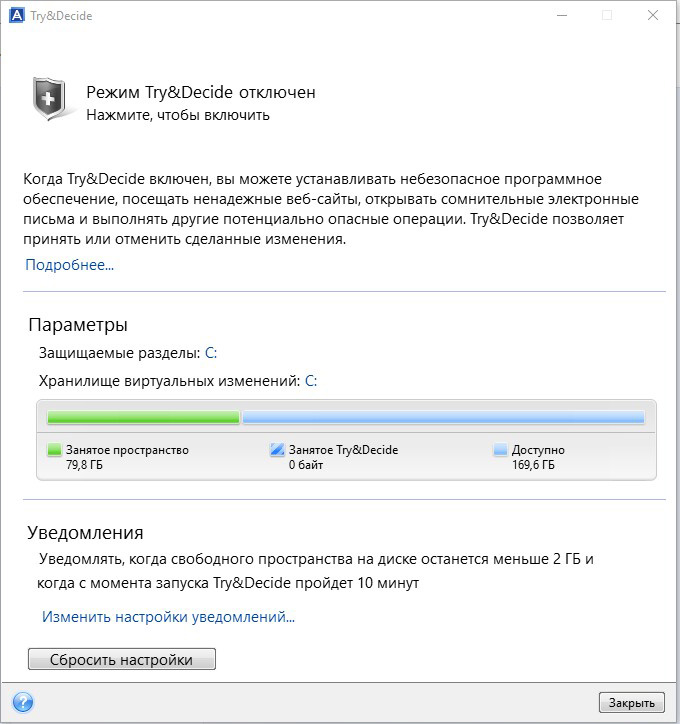The image size is (680, 724).
Task: Click the Acronis logo in the title bar
Action: 17,16
